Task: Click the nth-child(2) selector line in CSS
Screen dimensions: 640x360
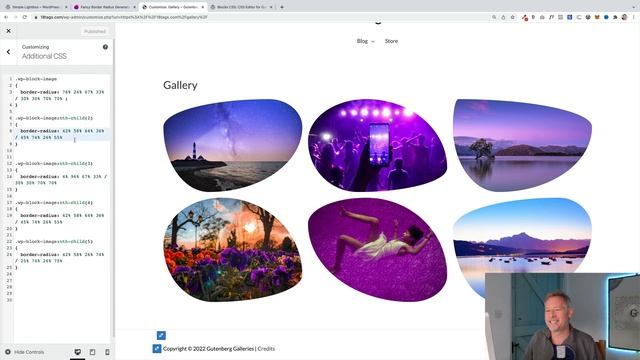Action: tap(54, 118)
